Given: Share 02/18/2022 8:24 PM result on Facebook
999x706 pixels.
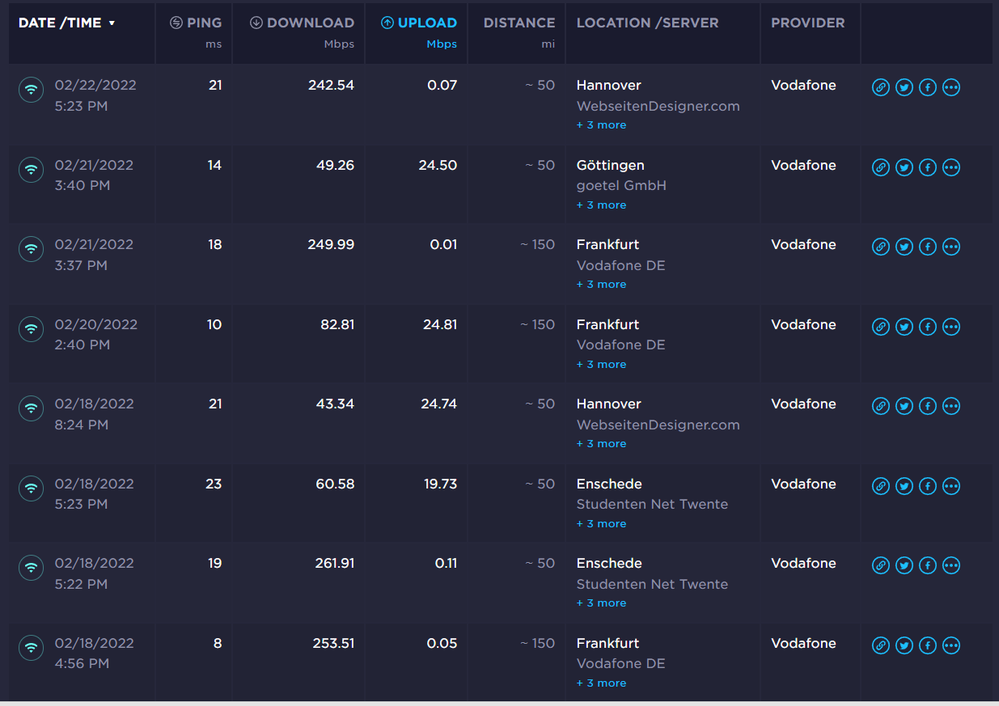Looking at the screenshot, I should point(928,406).
